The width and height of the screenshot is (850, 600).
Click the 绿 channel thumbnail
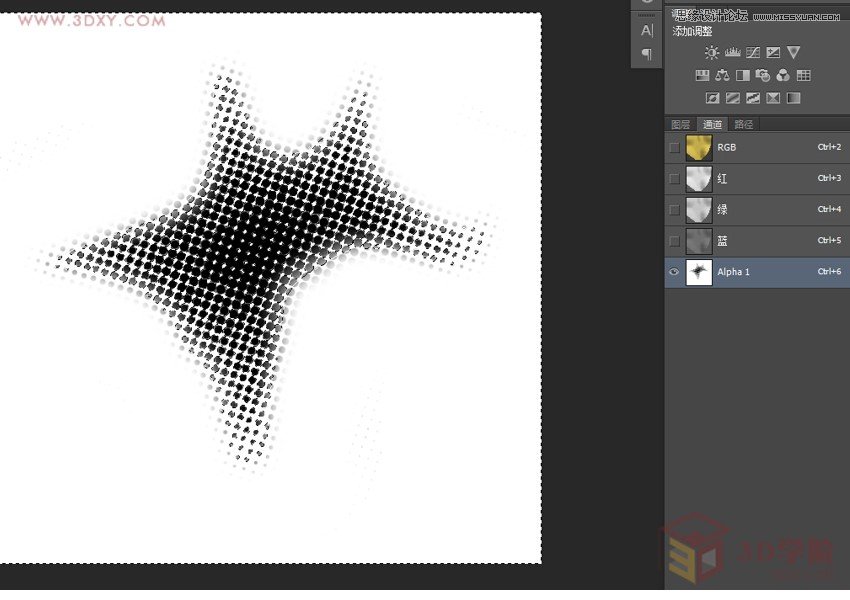[x=699, y=210]
